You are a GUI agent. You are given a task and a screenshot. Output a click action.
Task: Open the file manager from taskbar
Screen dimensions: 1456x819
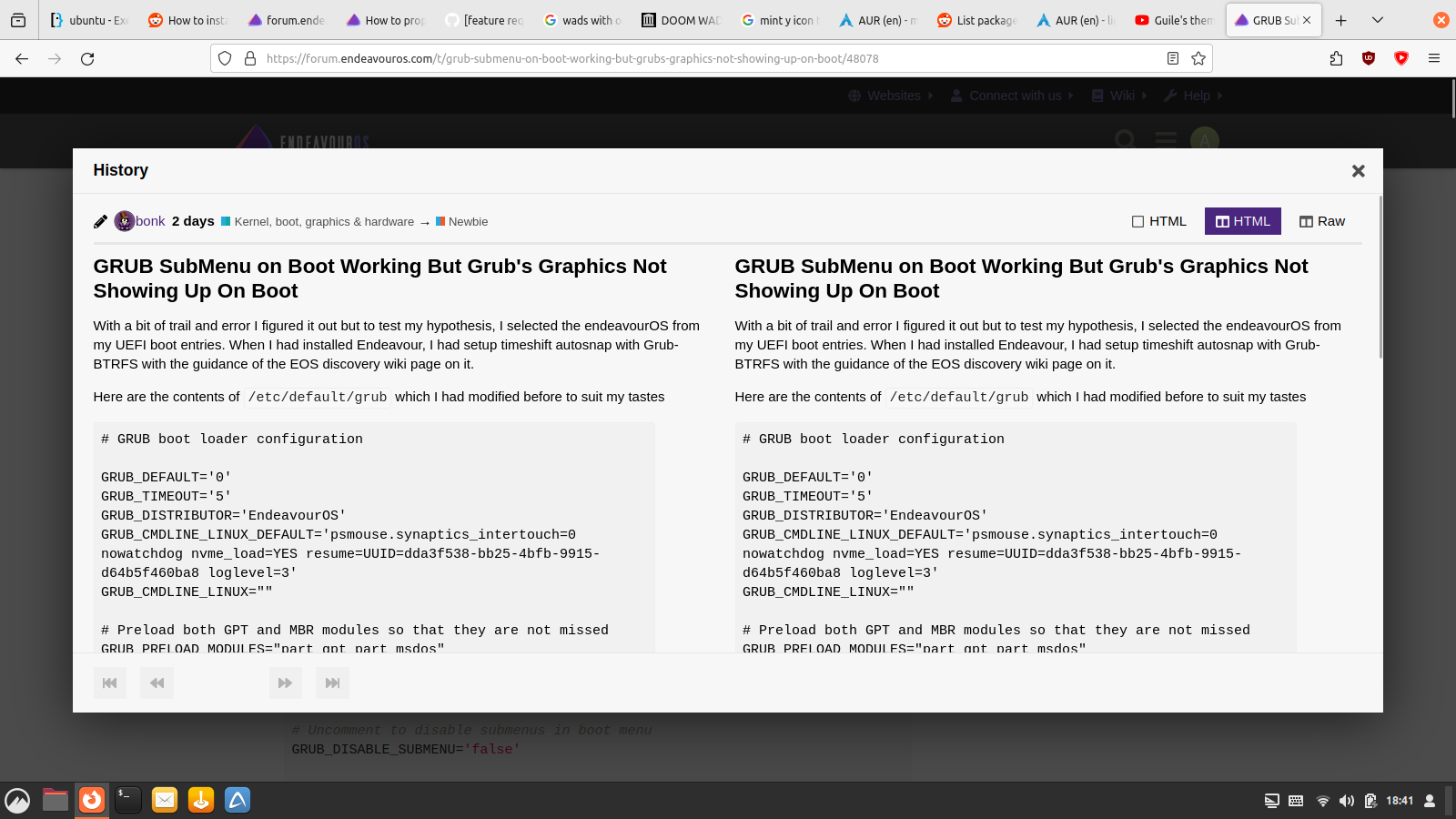[56, 800]
